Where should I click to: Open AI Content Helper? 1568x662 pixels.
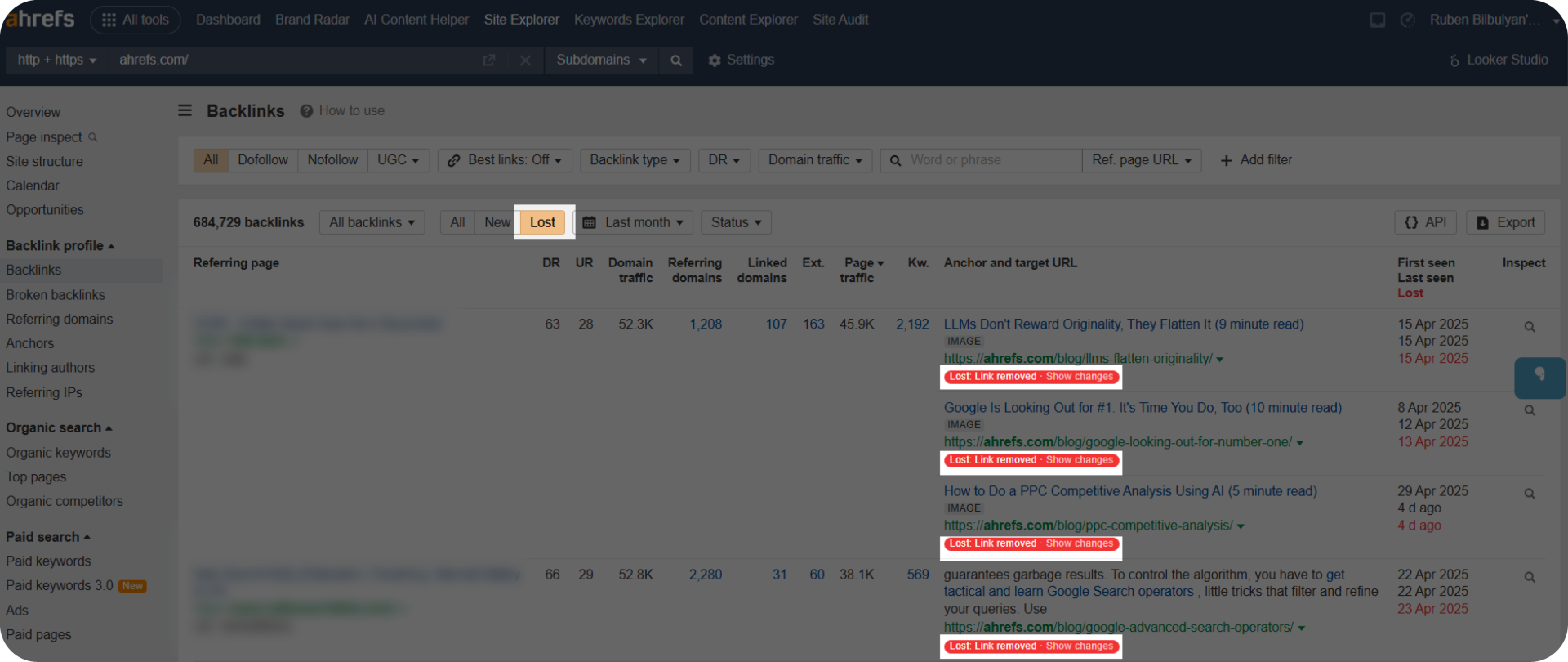(x=416, y=20)
